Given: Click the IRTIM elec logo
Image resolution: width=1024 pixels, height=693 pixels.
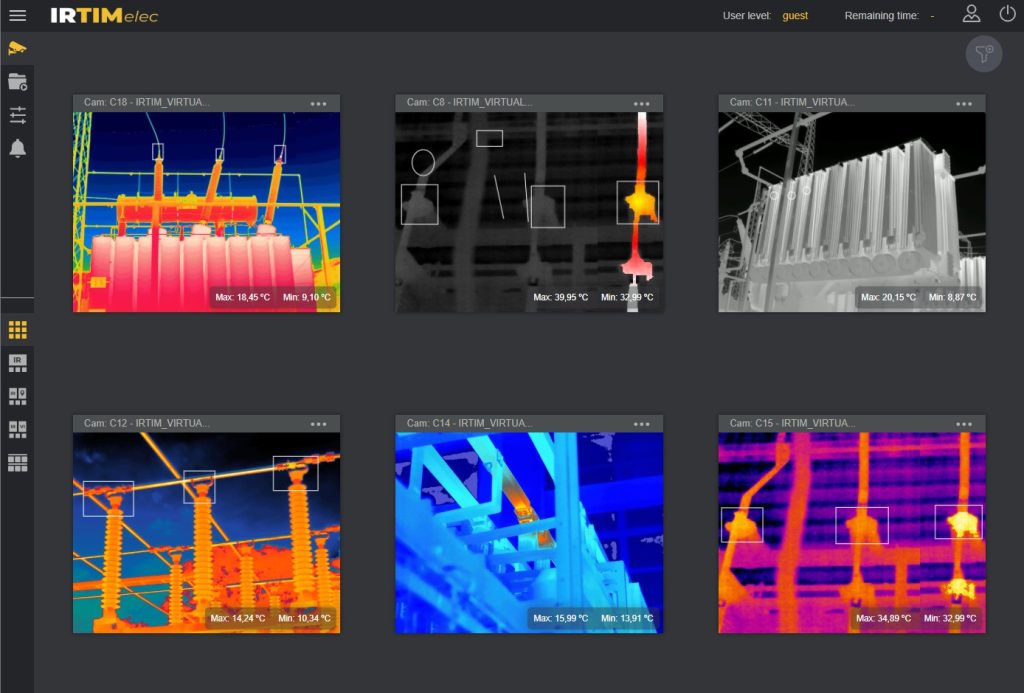Looking at the screenshot, I should coord(104,16).
